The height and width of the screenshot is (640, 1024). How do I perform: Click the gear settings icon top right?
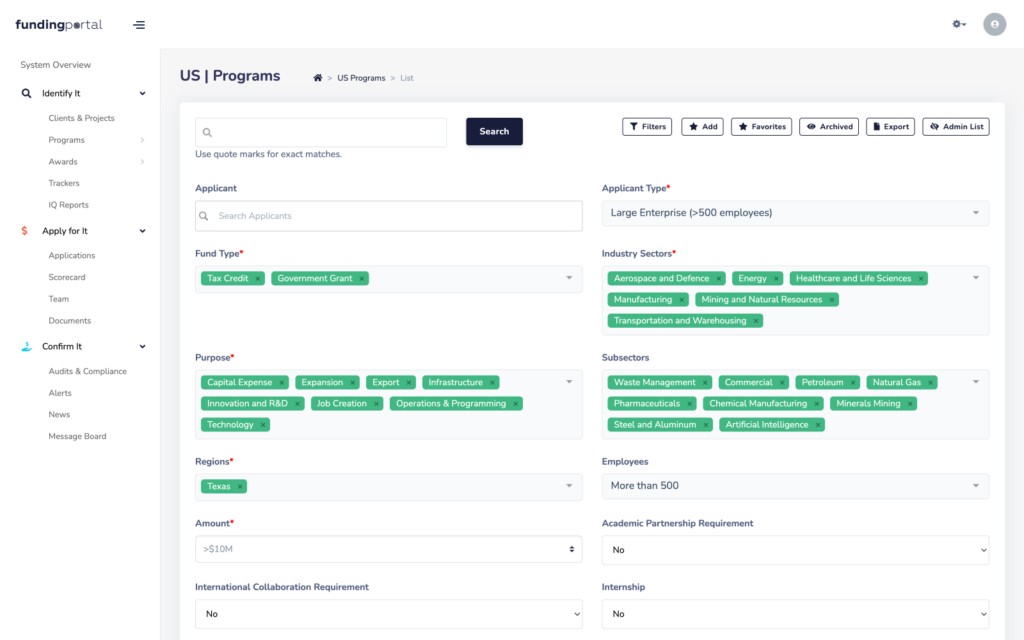(957, 24)
